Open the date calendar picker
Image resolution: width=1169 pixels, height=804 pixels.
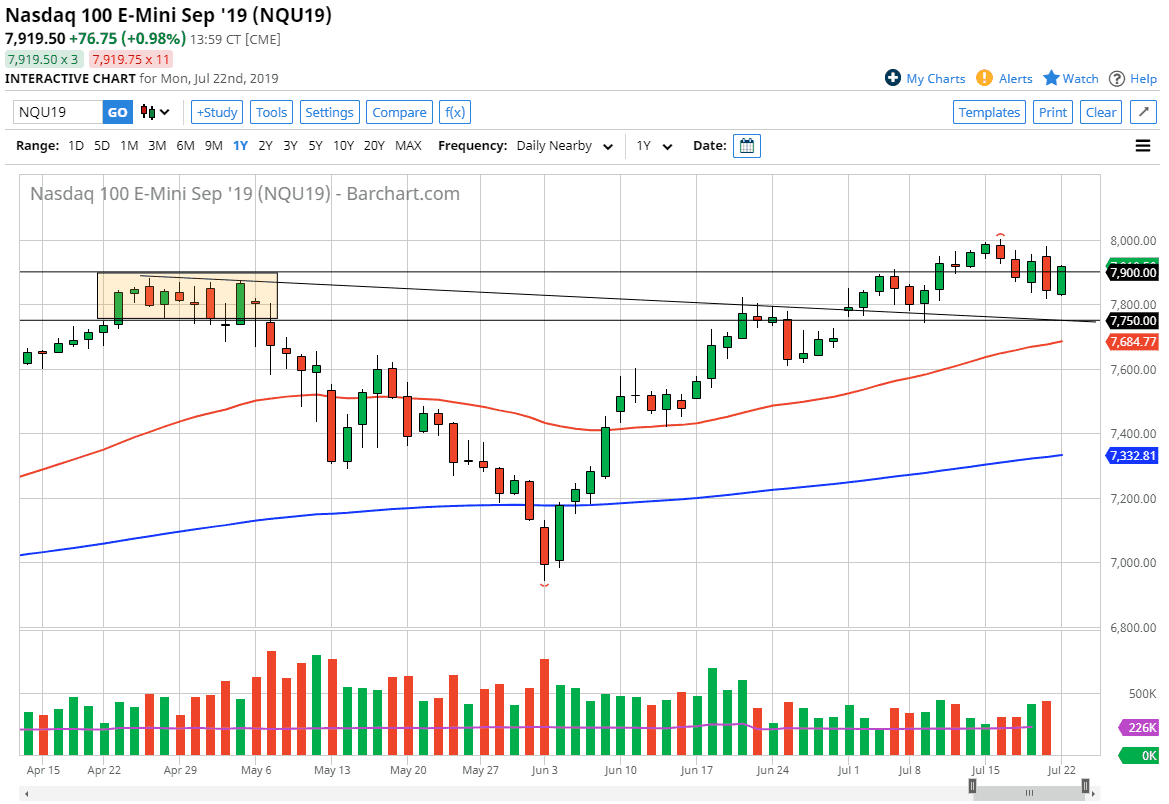[746, 146]
